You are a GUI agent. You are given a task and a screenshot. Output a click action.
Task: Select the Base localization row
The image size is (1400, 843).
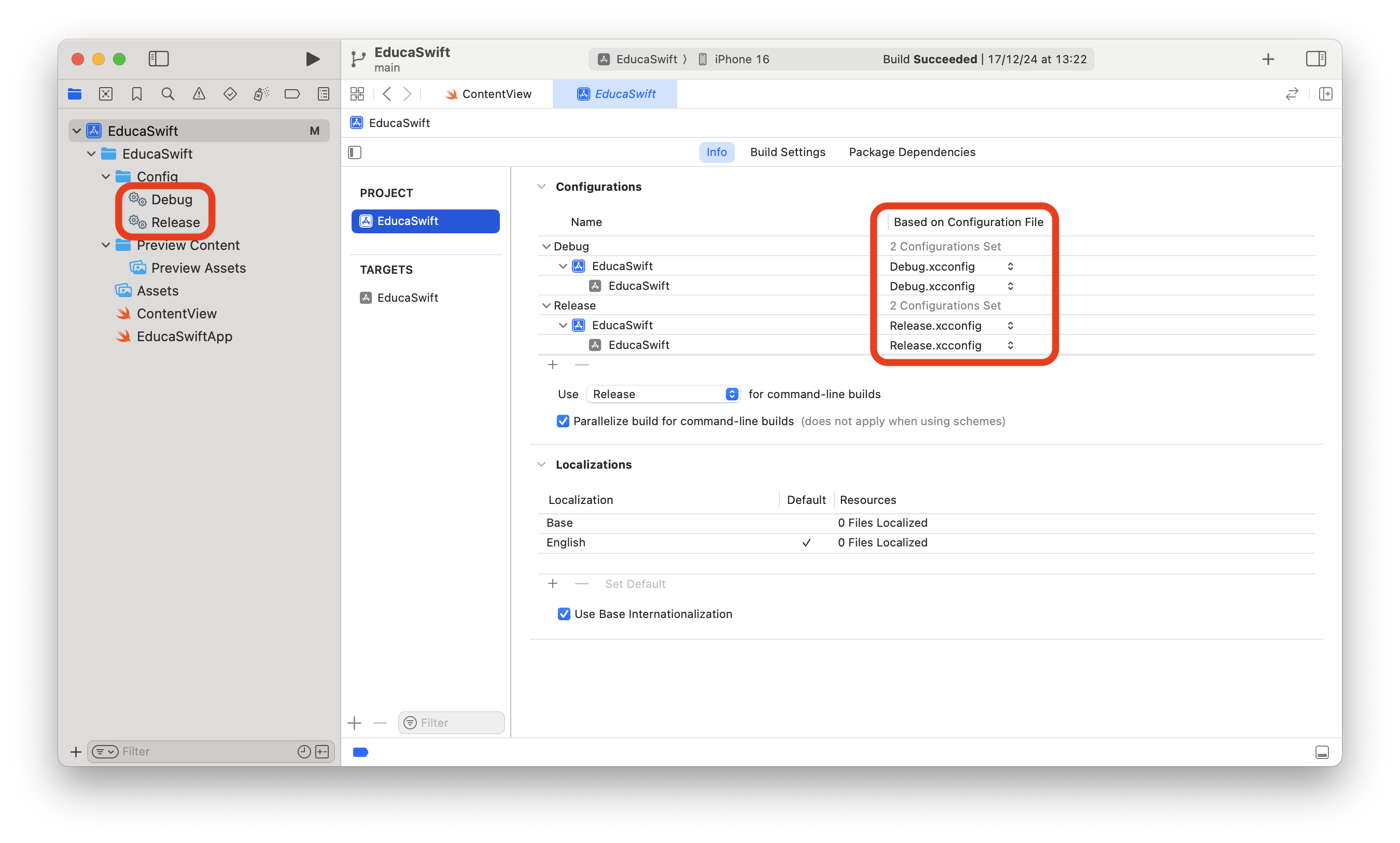[926, 523]
